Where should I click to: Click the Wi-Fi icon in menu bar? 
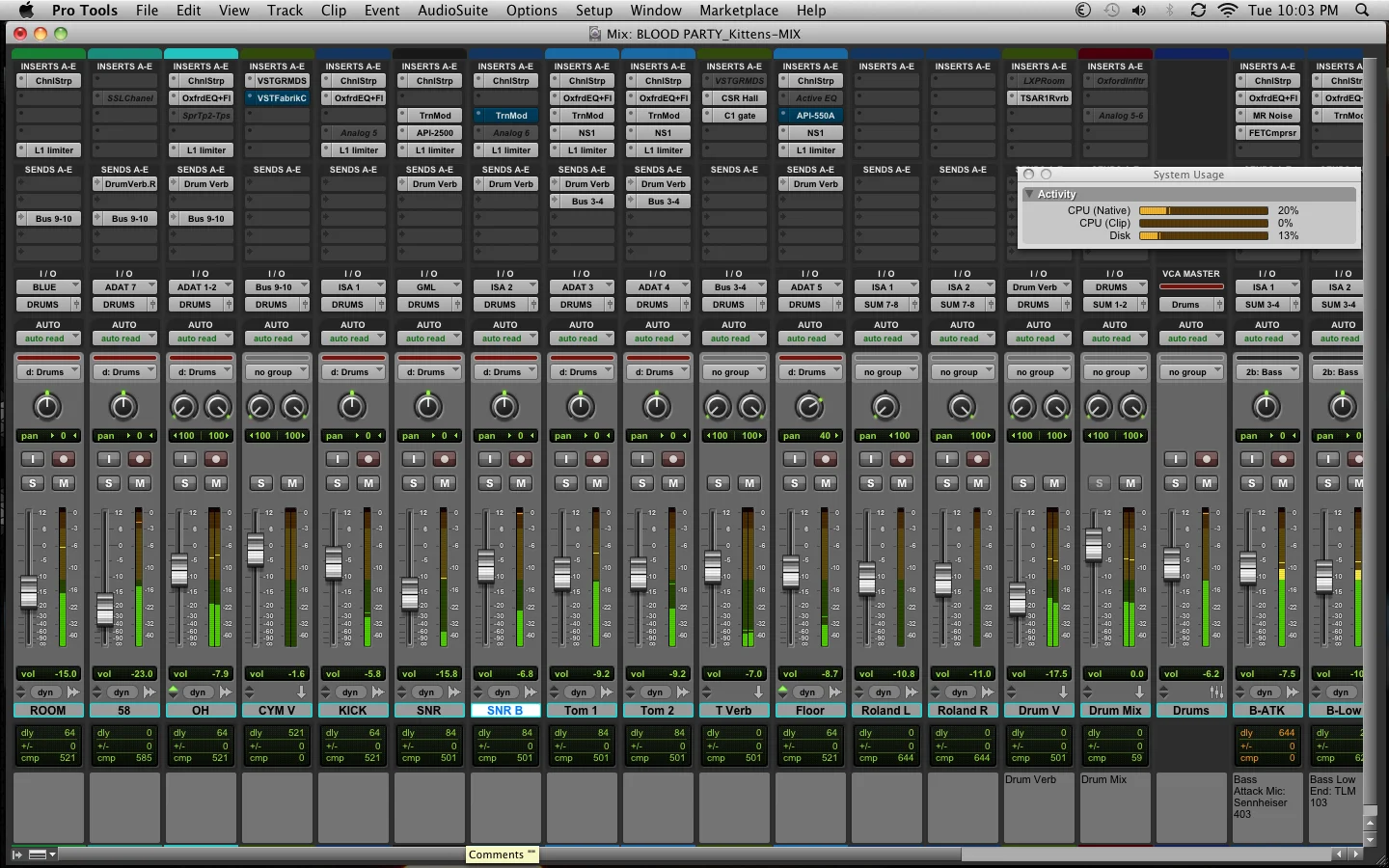[x=1227, y=11]
